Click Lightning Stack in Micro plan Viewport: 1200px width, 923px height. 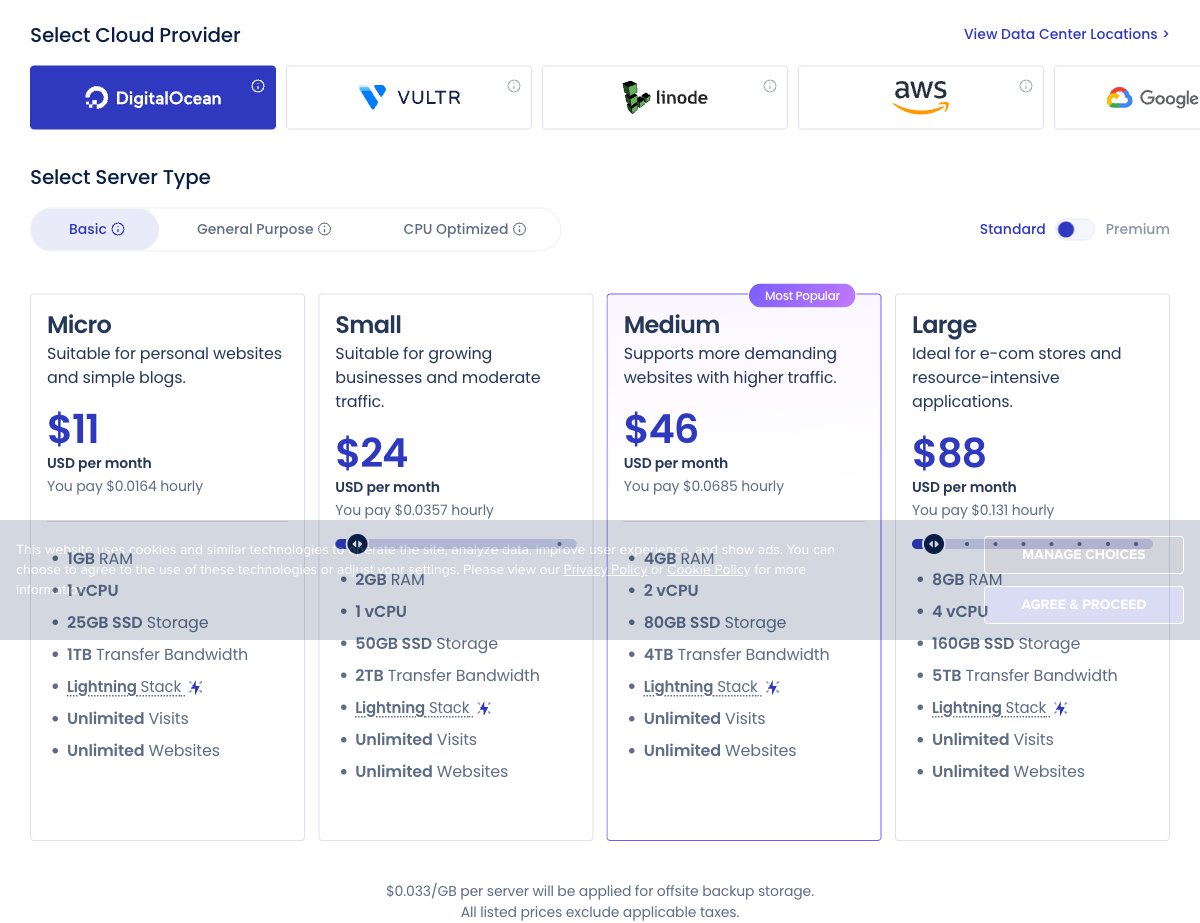click(x=124, y=687)
